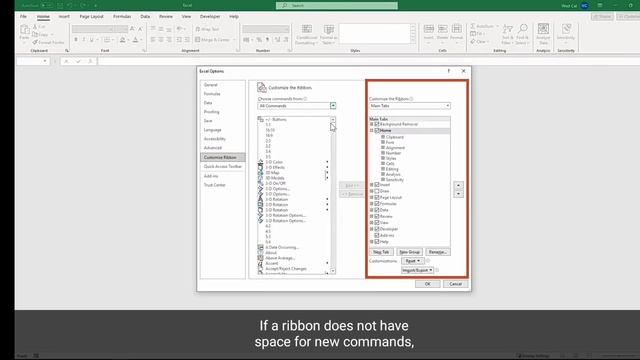
Task: Select Trust Center category in Excel Options
Action: click(x=214, y=185)
